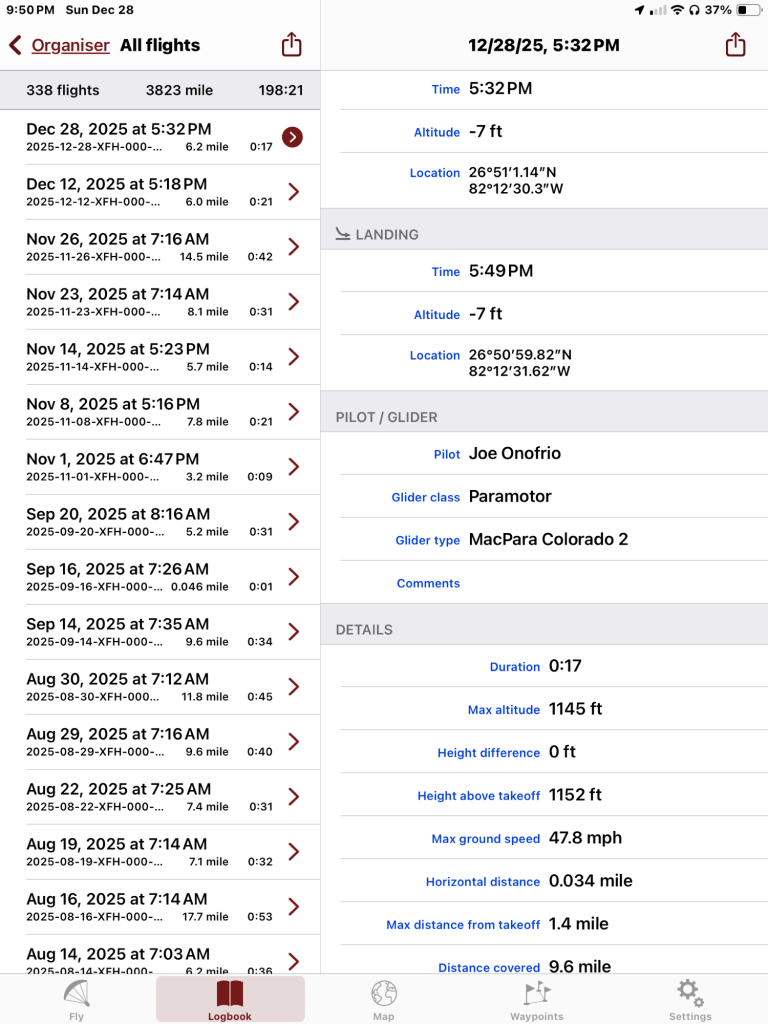Tap the back chevron beside Organiser

click(15, 45)
